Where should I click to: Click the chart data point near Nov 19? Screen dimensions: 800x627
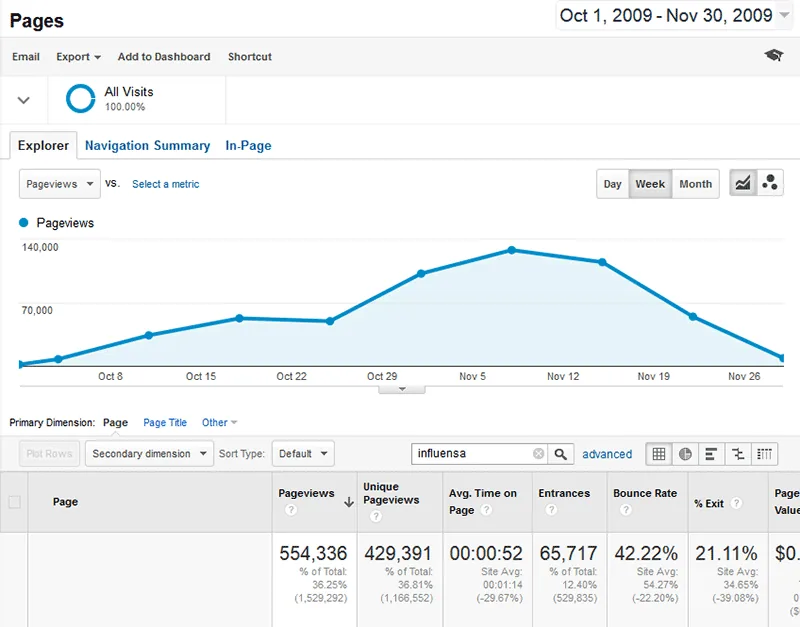pyautogui.click(x=693, y=316)
